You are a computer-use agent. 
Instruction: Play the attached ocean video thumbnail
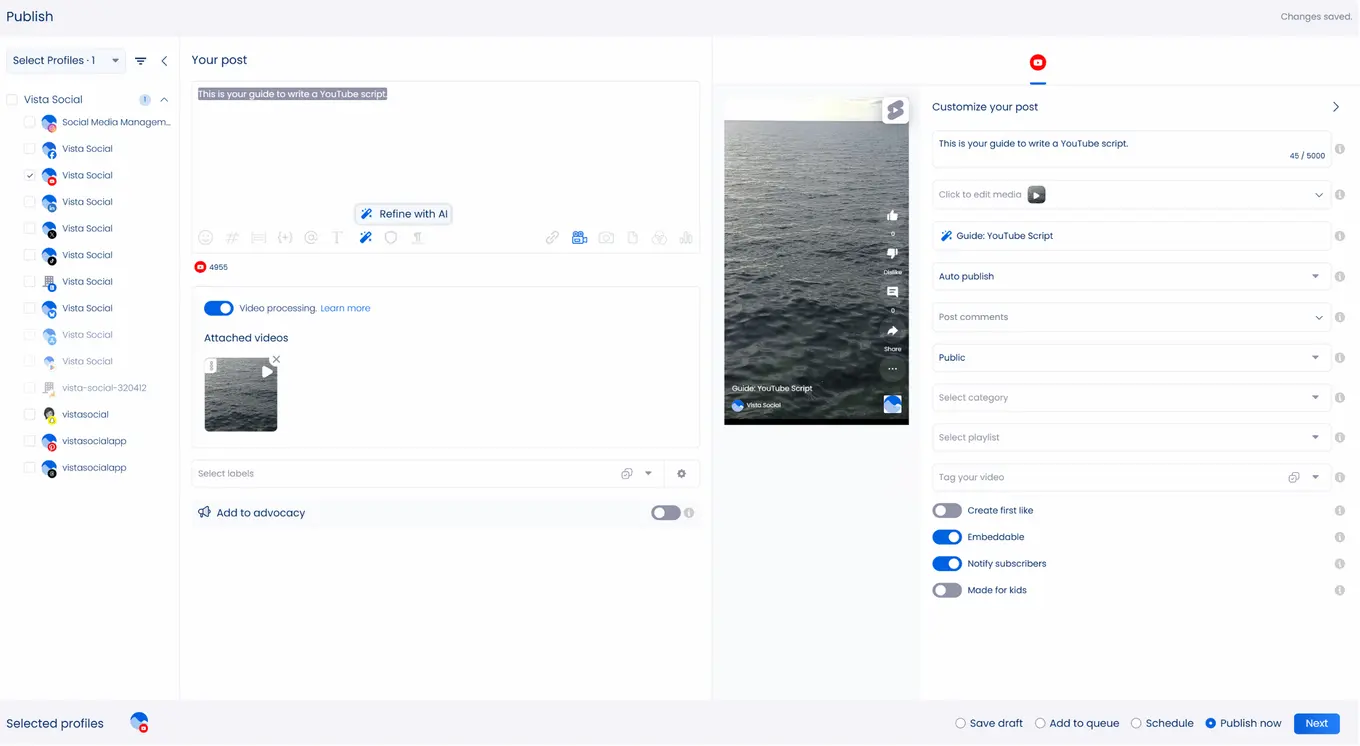pos(266,372)
